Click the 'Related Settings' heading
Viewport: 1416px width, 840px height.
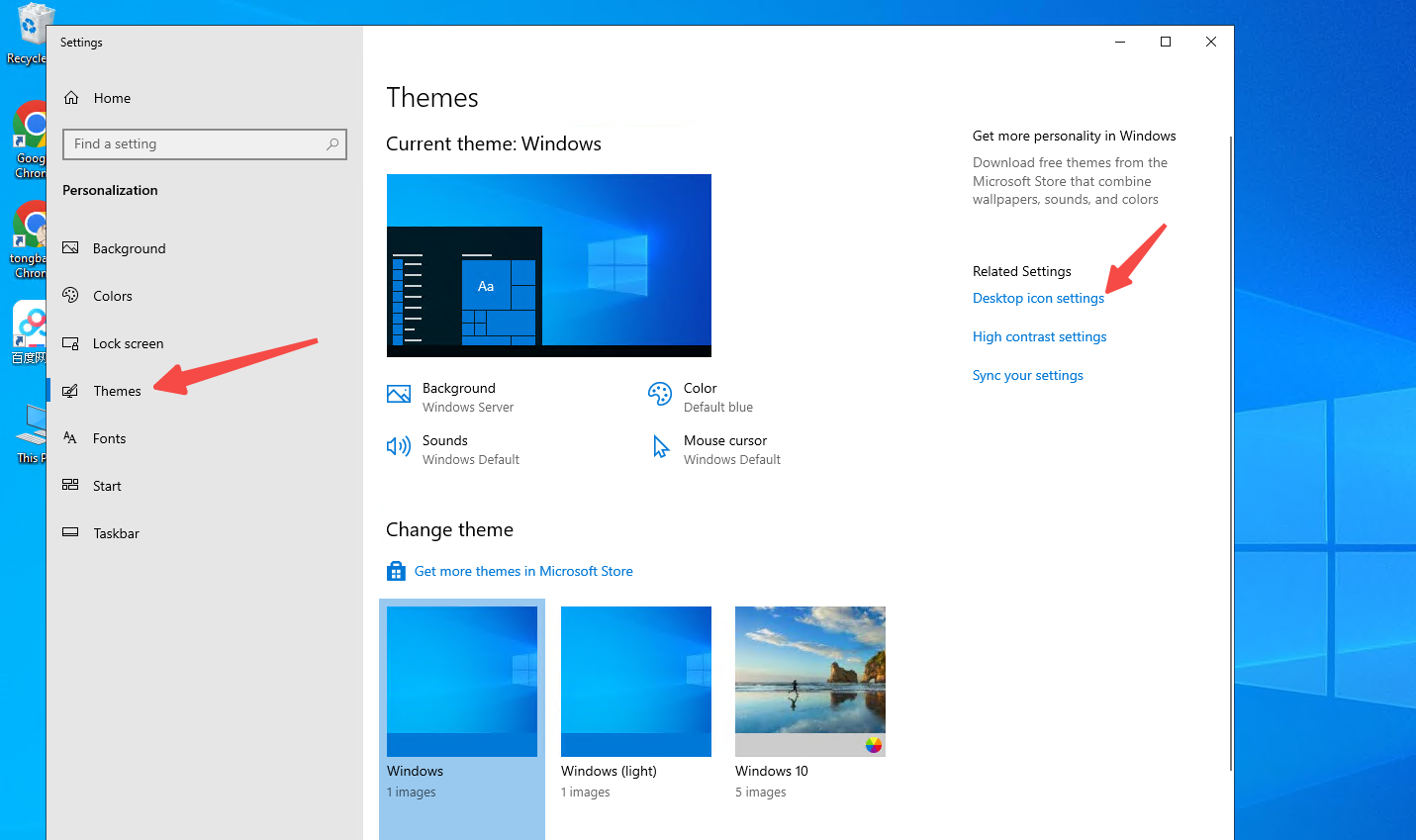click(1021, 271)
